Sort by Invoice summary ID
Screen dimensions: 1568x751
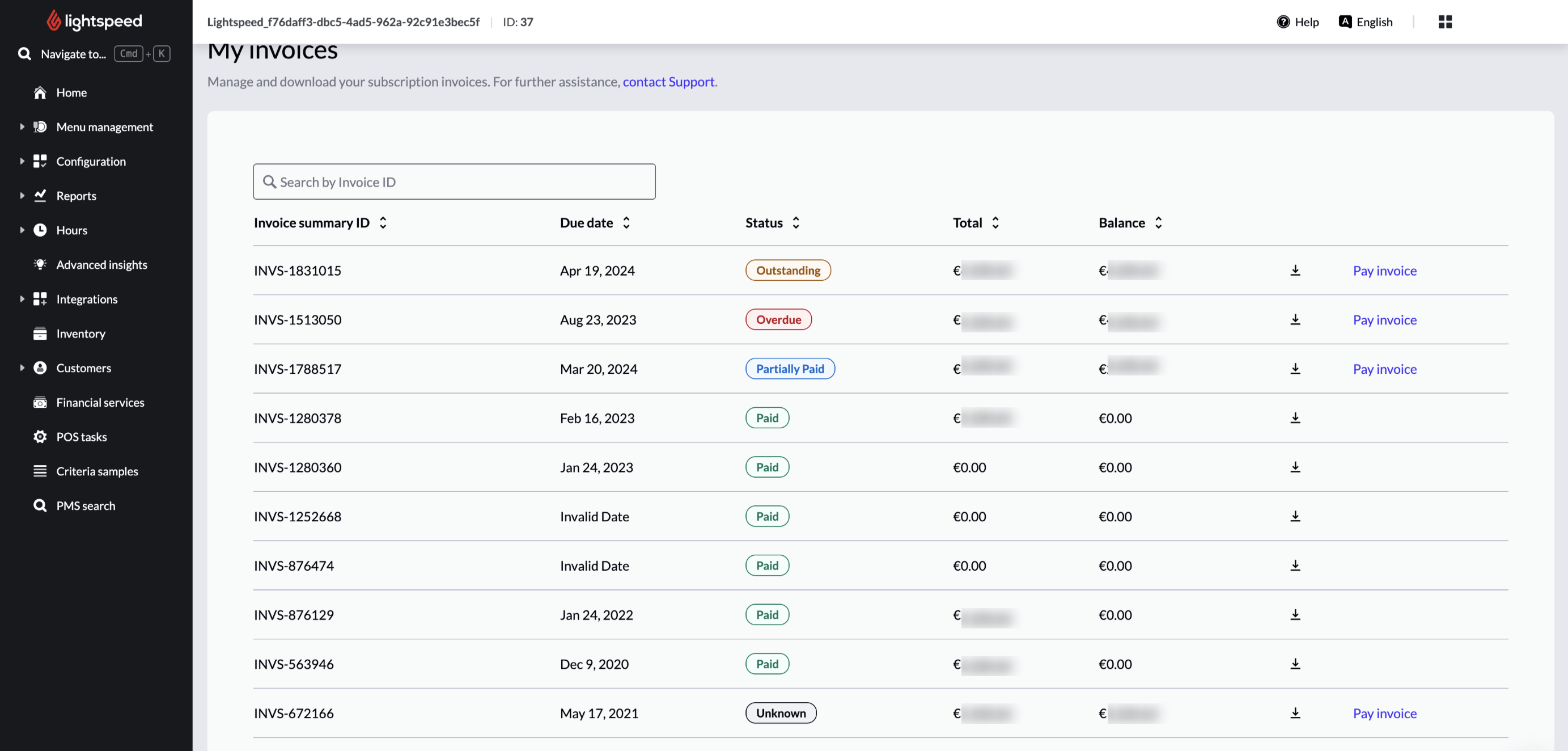(383, 223)
